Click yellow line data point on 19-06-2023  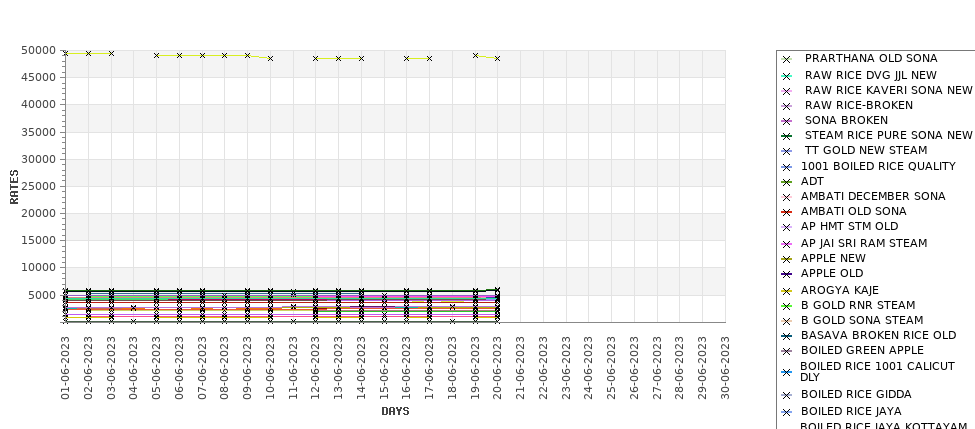pos(475,55)
